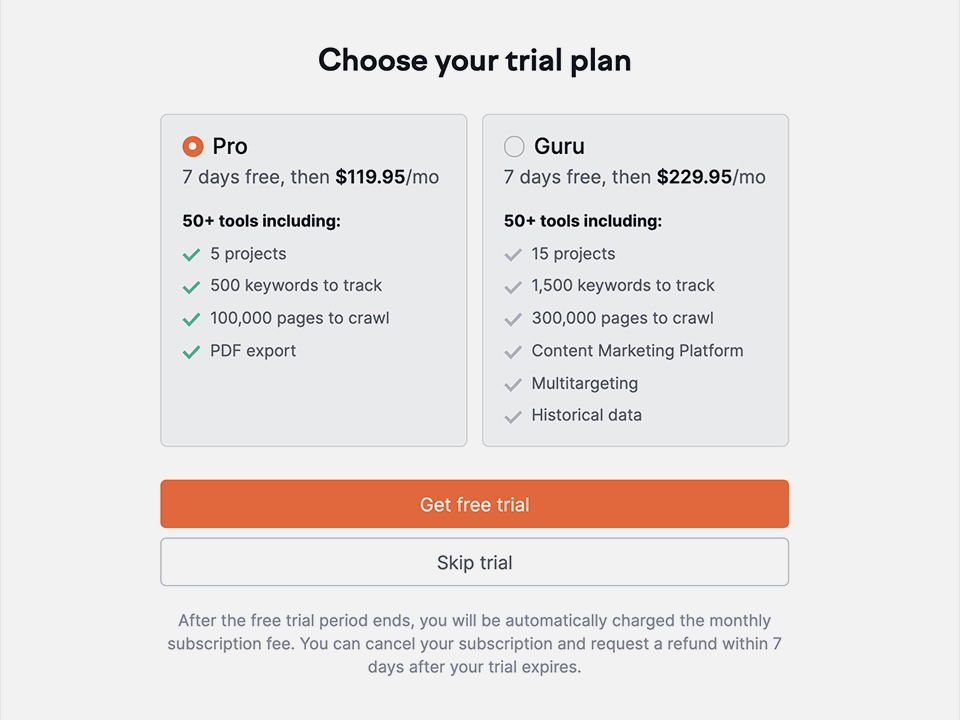Screen dimensions: 960x720
Task: Click the Choose your trial plan heading
Action: (x=474, y=61)
